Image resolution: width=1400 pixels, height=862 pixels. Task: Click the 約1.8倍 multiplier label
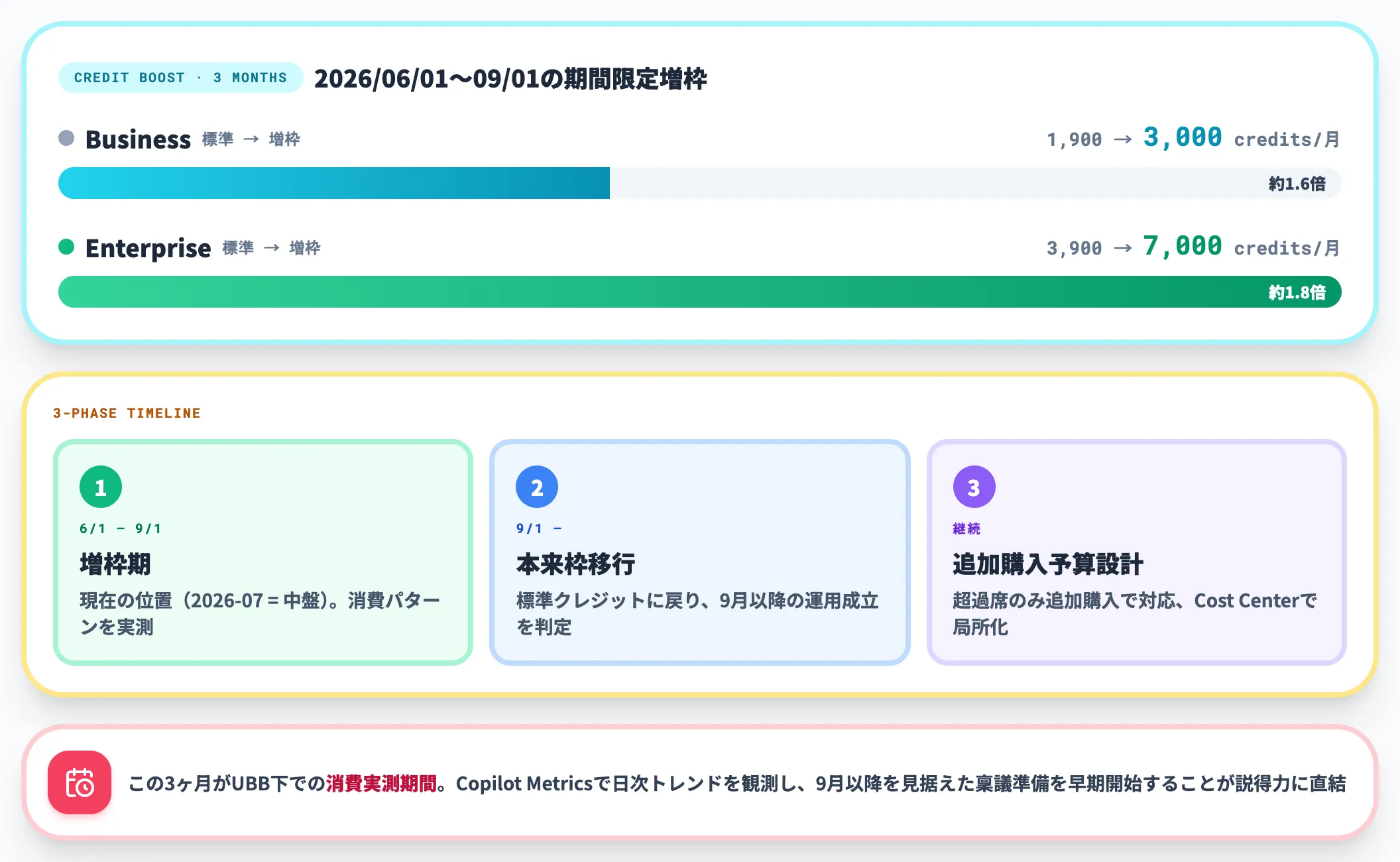[x=1297, y=292]
